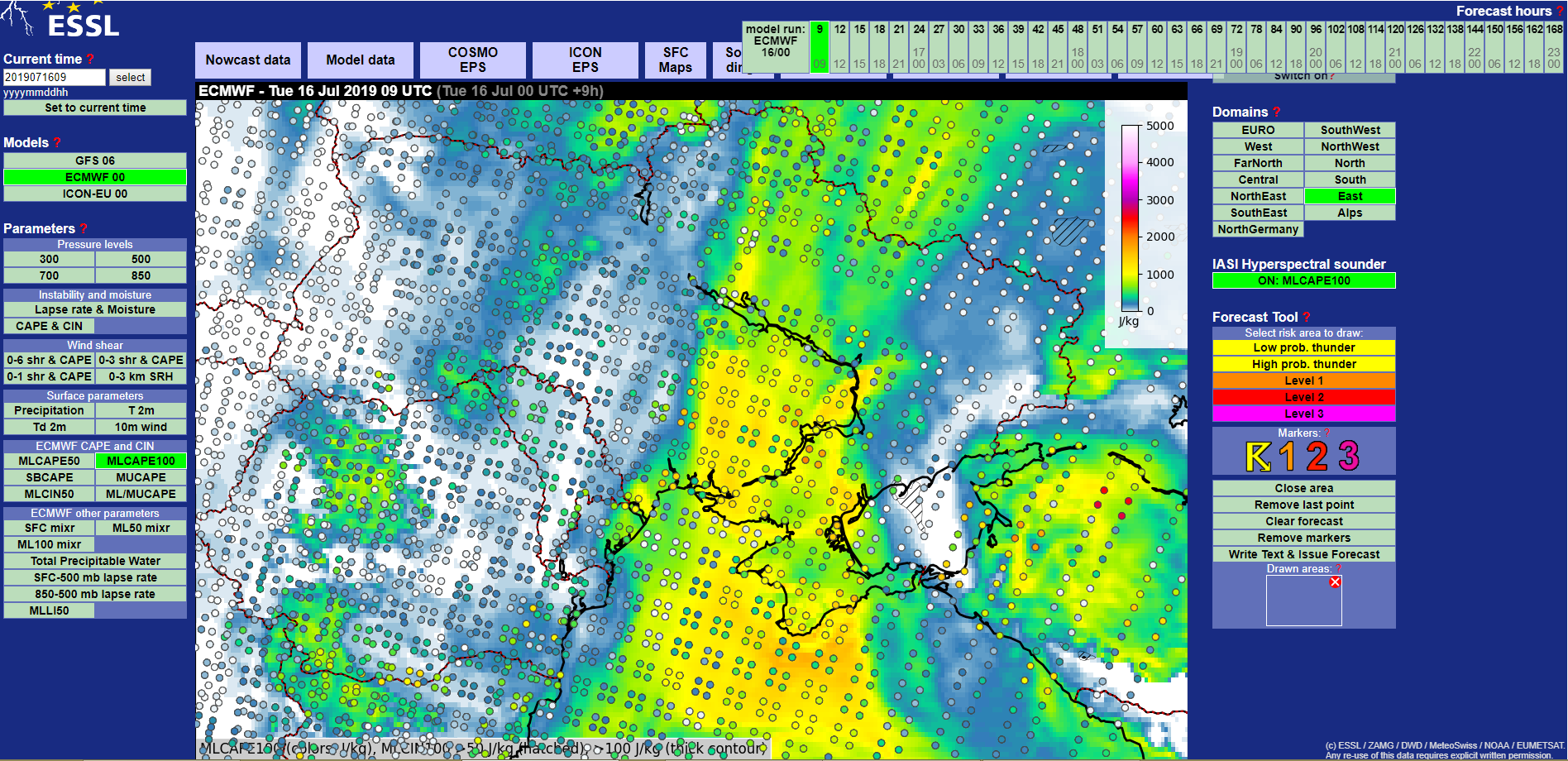Jump to forecast hour 48
The width and height of the screenshot is (1568, 761).
[1078, 47]
